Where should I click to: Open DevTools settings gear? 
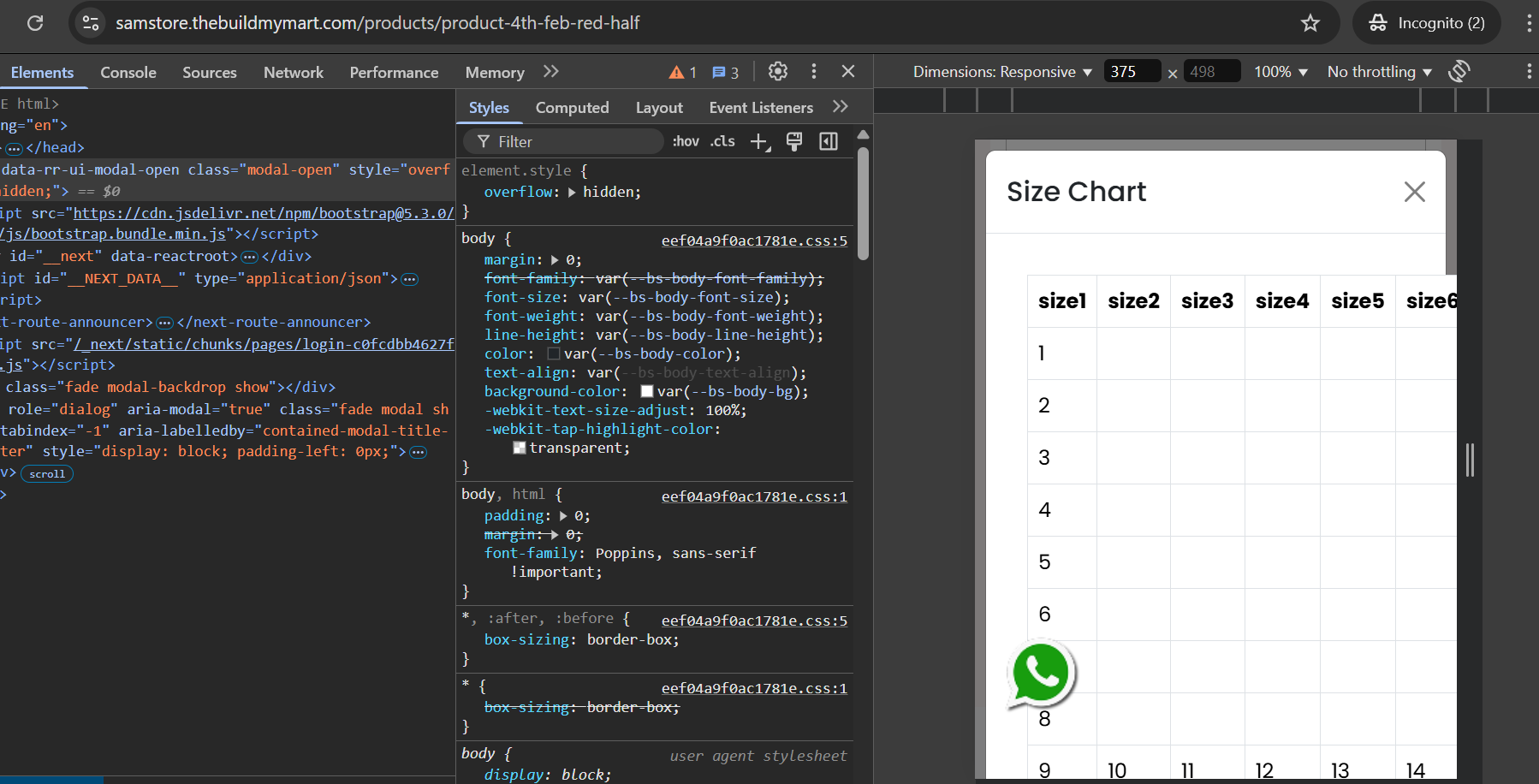click(x=778, y=72)
